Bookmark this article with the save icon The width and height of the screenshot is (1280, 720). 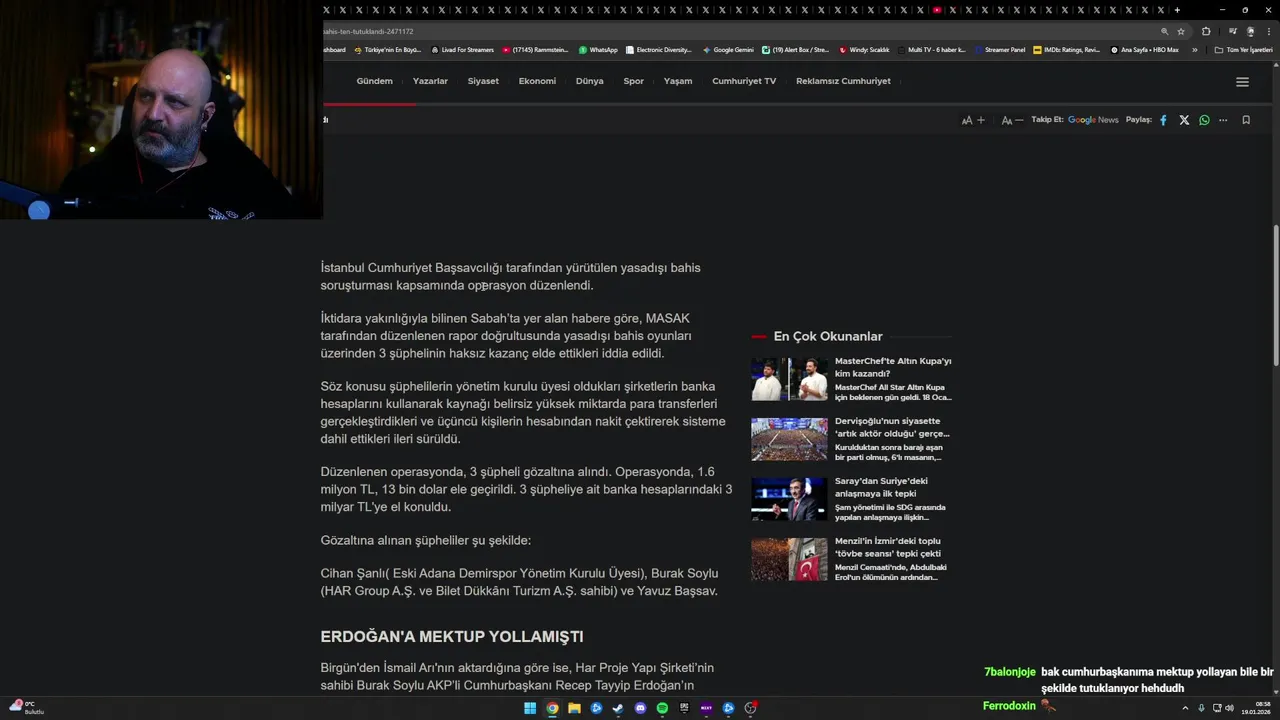[x=1246, y=120]
